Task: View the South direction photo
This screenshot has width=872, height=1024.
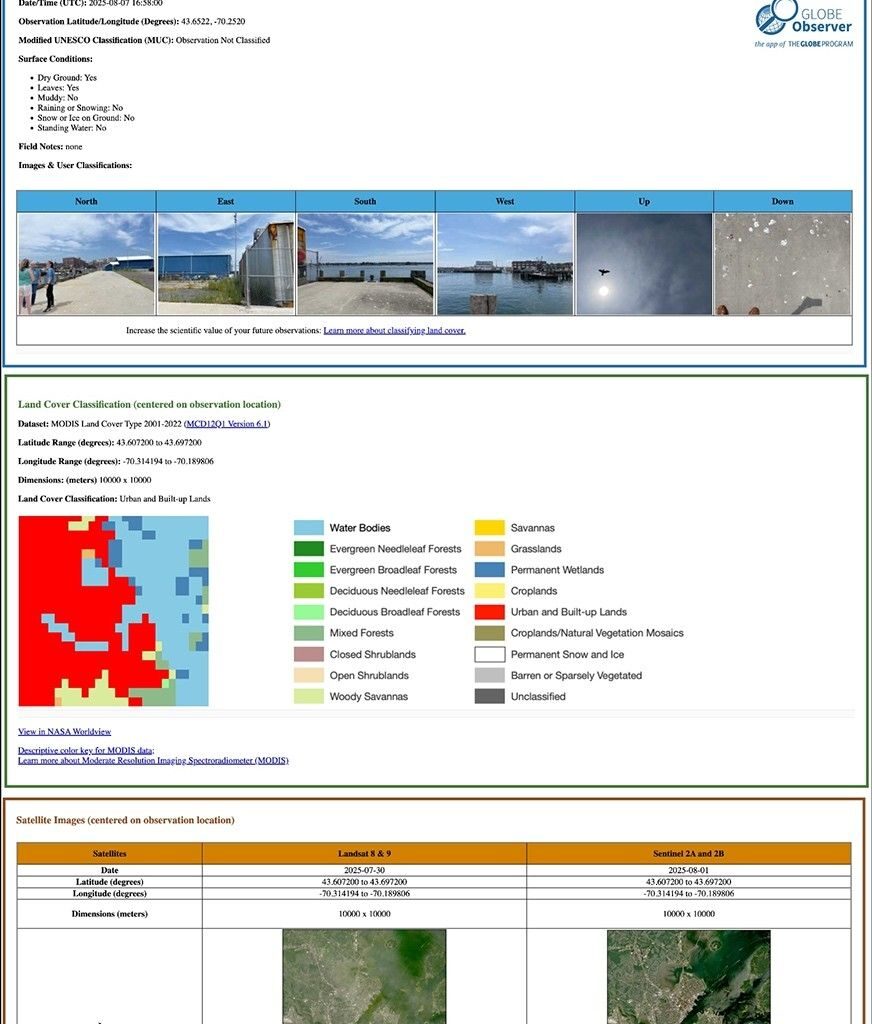Action: (365, 262)
